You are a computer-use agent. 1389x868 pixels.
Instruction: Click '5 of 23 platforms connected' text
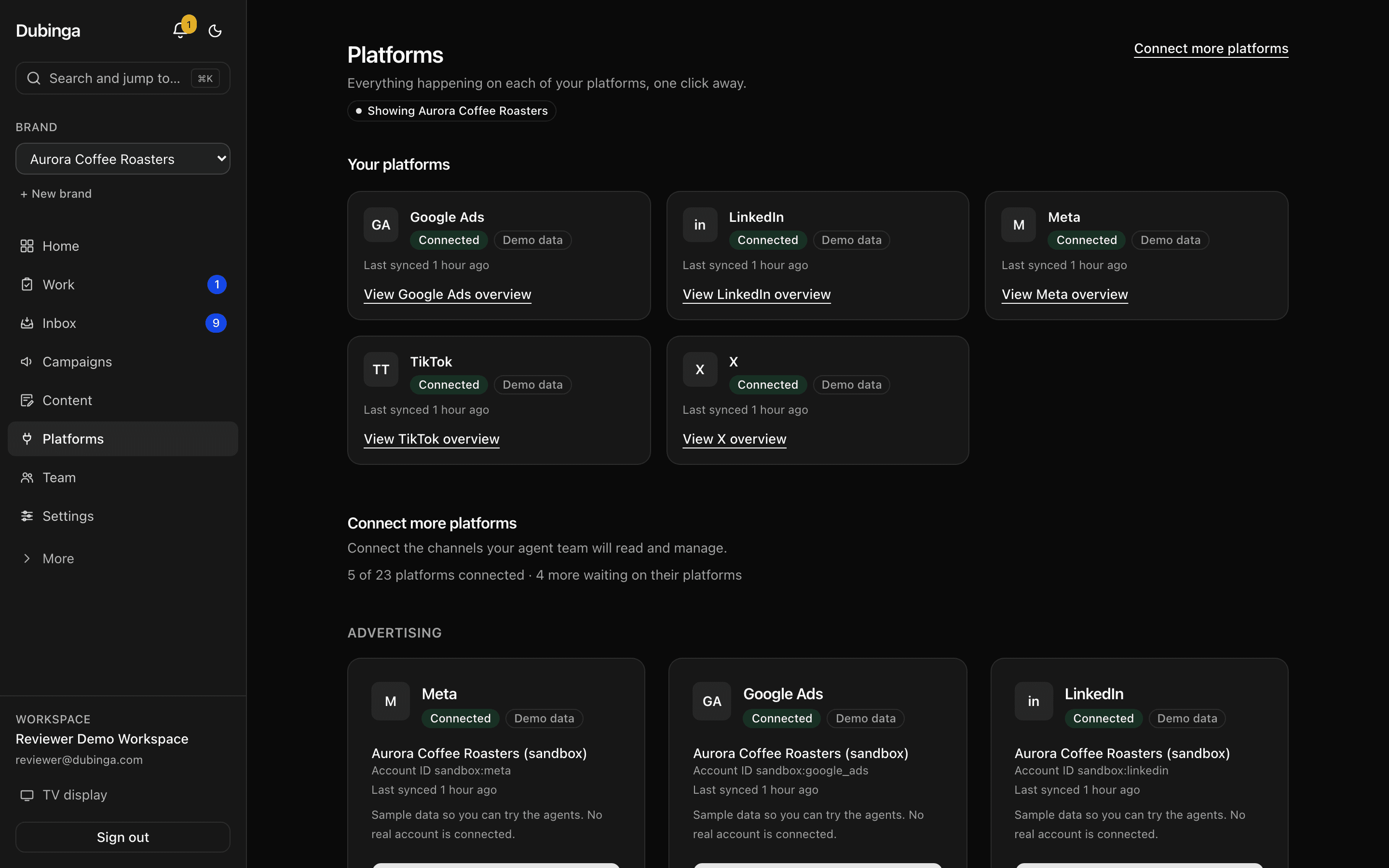(x=436, y=575)
